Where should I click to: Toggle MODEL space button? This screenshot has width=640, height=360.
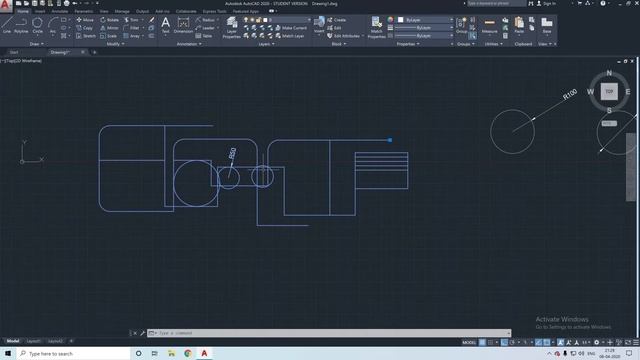click(469, 342)
